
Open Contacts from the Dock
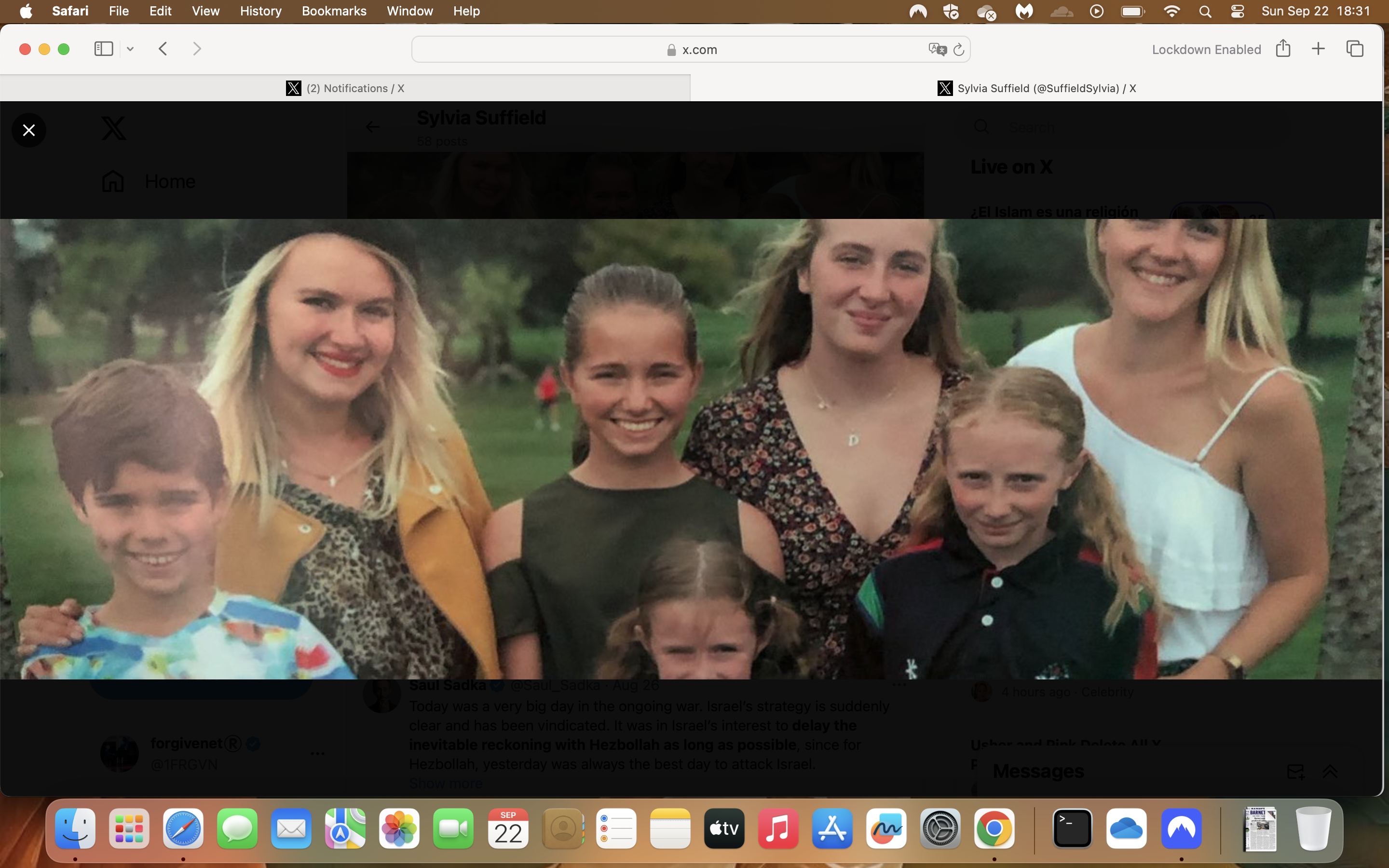[562, 828]
